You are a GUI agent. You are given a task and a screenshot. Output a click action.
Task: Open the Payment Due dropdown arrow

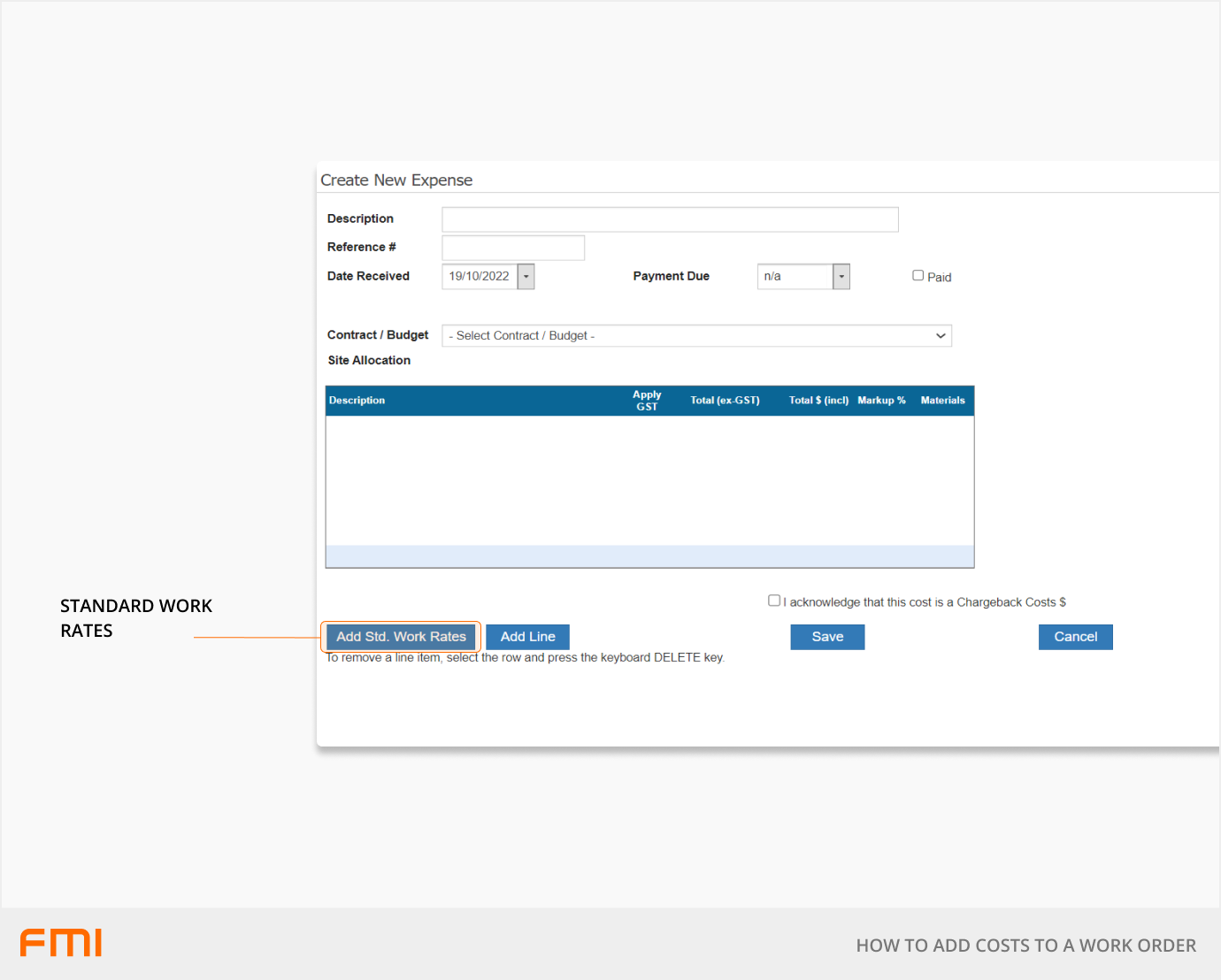(x=841, y=277)
